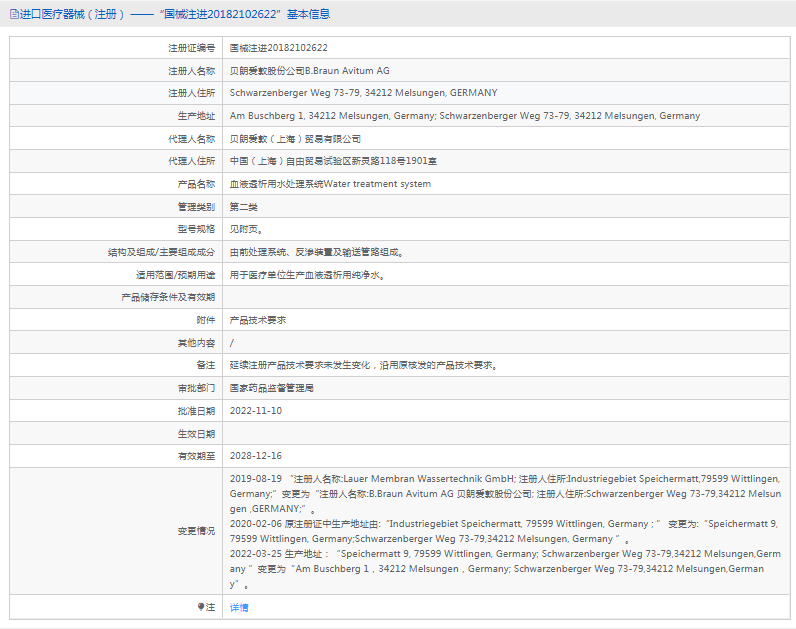The image size is (796, 629).
Task: Click the document icon in the page header
Action: [x=14, y=14]
